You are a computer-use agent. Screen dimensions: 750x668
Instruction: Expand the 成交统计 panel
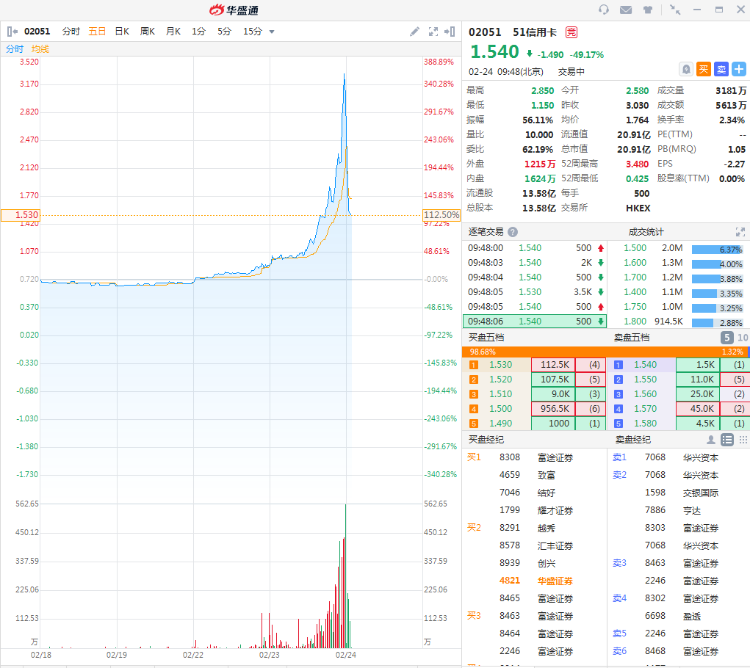tap(740, 232)
